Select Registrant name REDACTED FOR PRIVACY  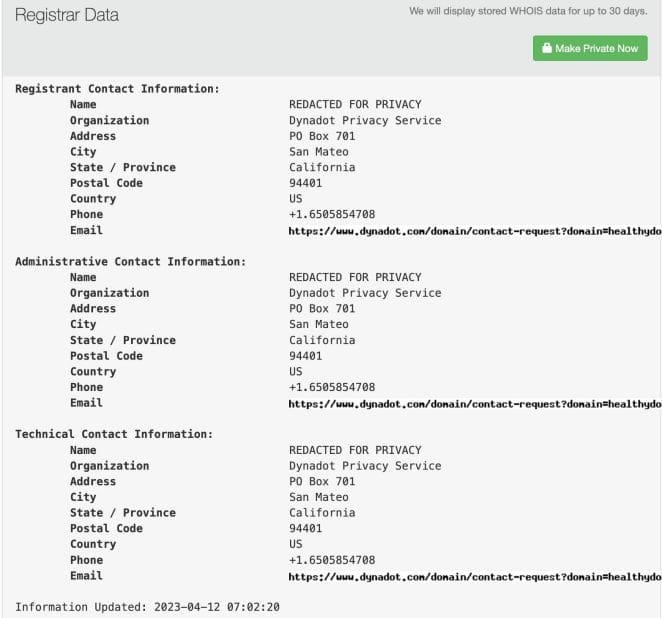[355, 104]
